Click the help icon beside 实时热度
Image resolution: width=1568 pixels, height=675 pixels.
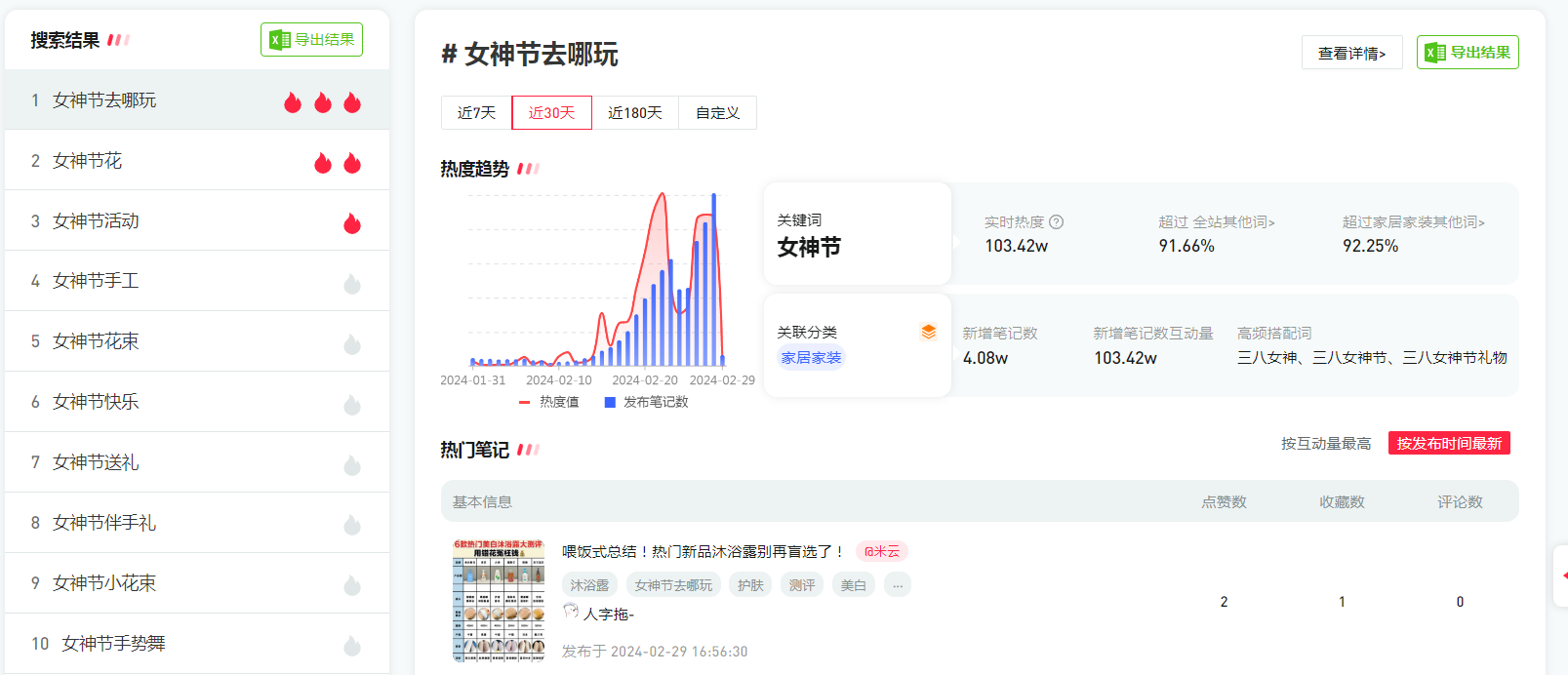[1057, 222]
